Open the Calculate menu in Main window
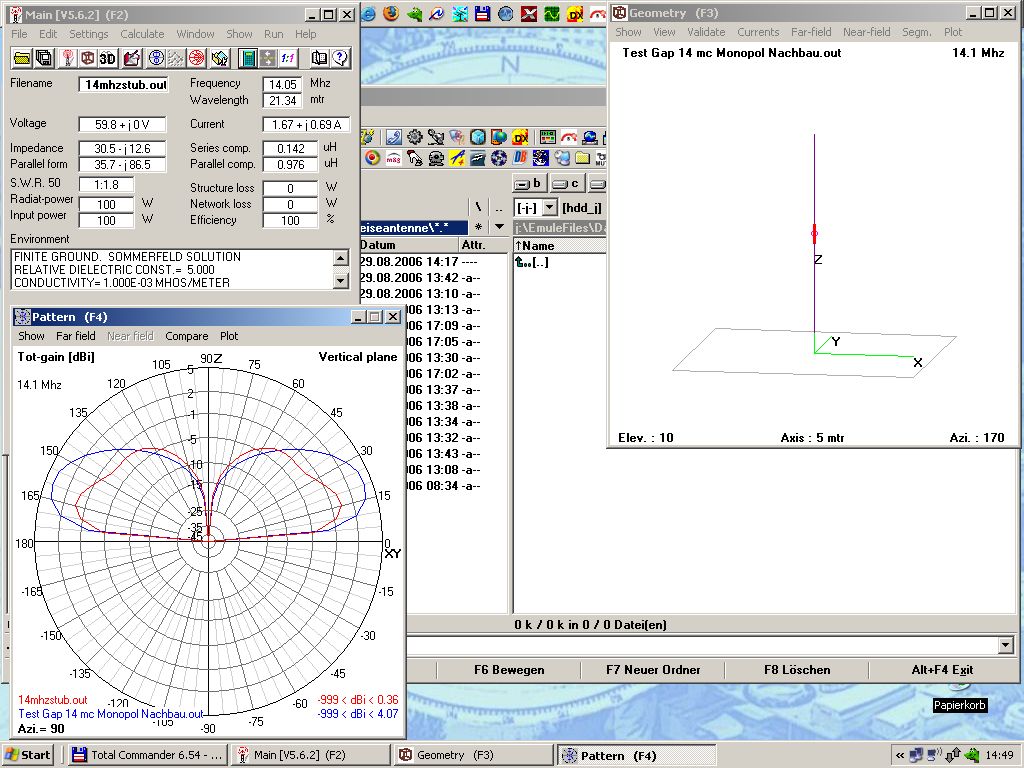This screenshot has height=768, width=1024. click(142, 34)
